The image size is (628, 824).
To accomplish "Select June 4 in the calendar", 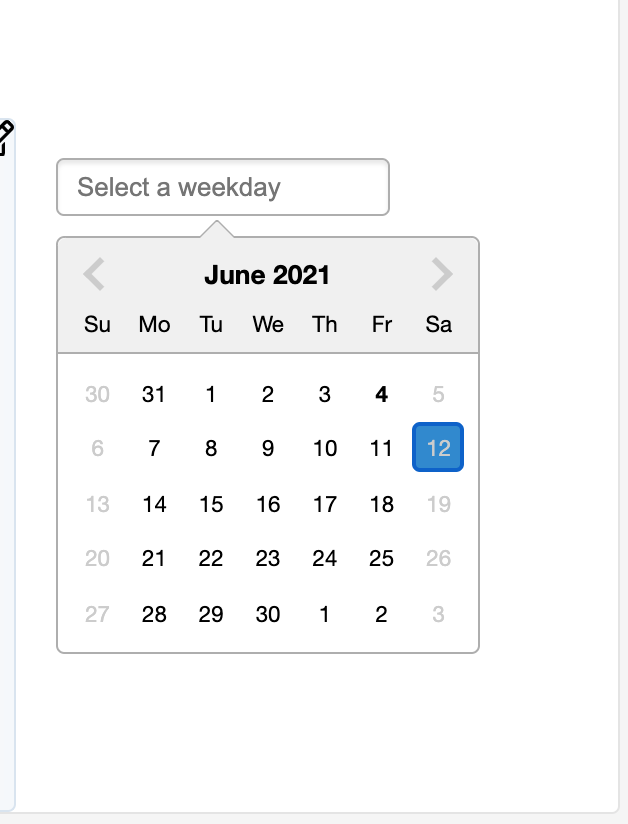I will (x=381, y=394).
